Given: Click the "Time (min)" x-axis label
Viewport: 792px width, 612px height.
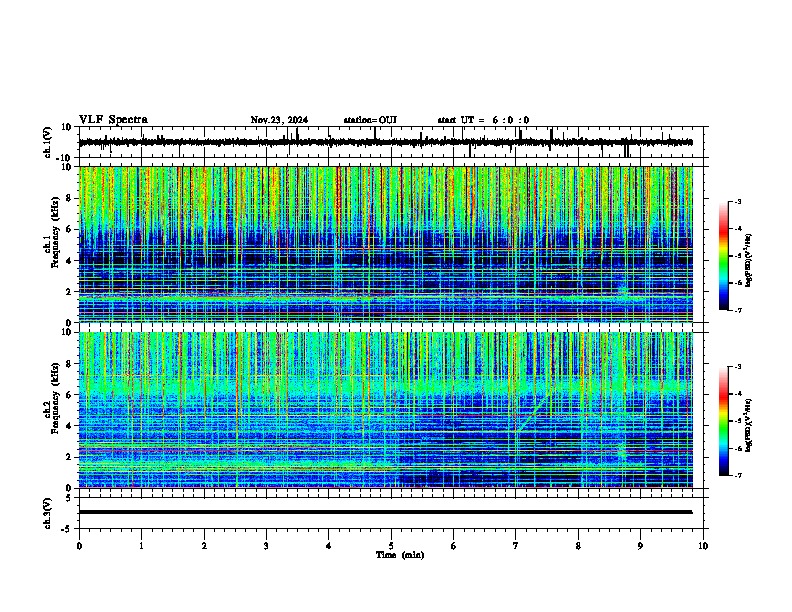Looking at the screenshot, I should pyautogui.click(x=400, y=555).
